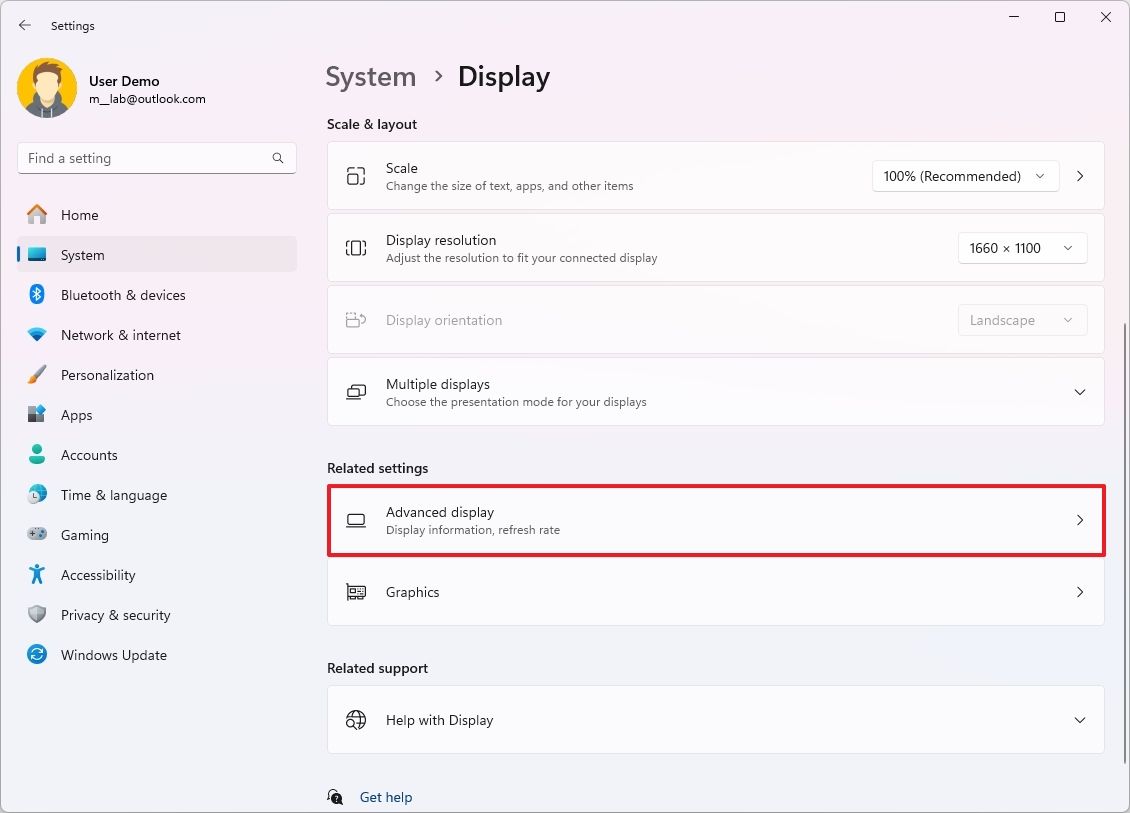The width and height of the screenshot is (1130, 813).
Task: Click the Get help link
Action: [386, 796]
